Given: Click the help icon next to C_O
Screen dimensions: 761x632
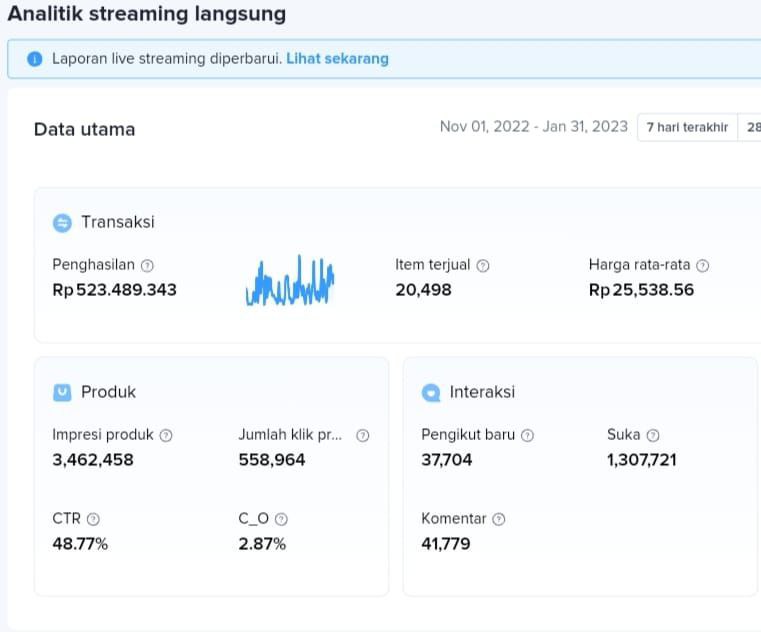Looking at the screenshot, I should pyautogui.click(x=281, y=519).
